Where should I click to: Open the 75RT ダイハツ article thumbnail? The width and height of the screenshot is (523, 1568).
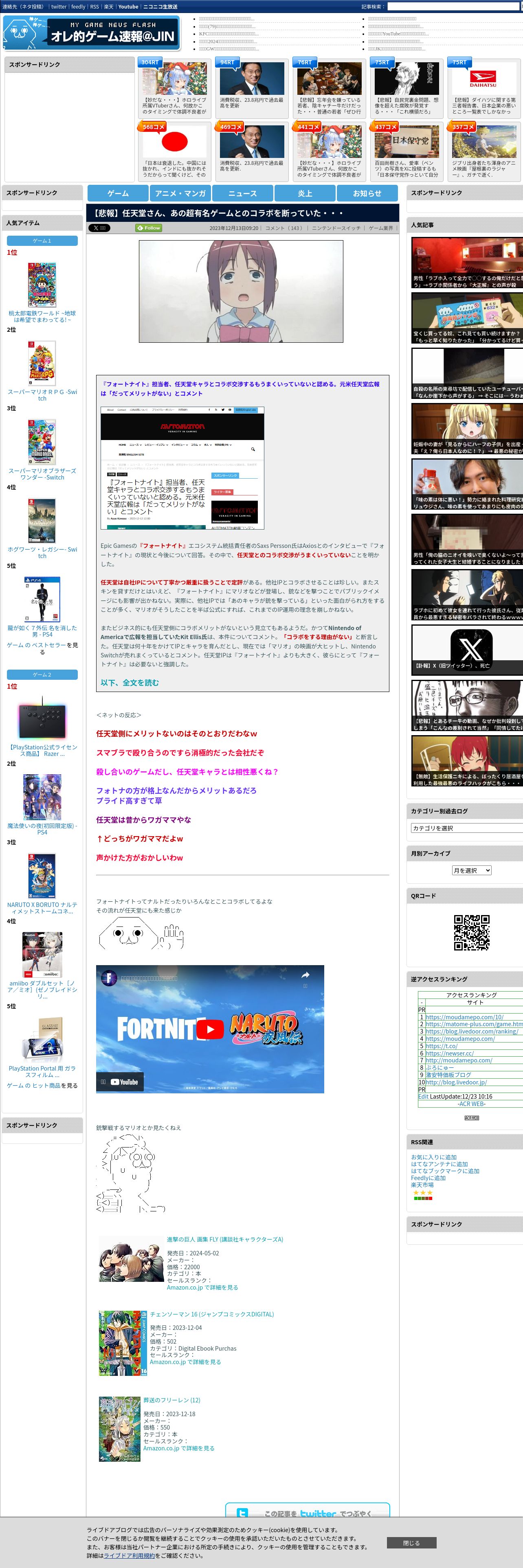click(483, 79)
